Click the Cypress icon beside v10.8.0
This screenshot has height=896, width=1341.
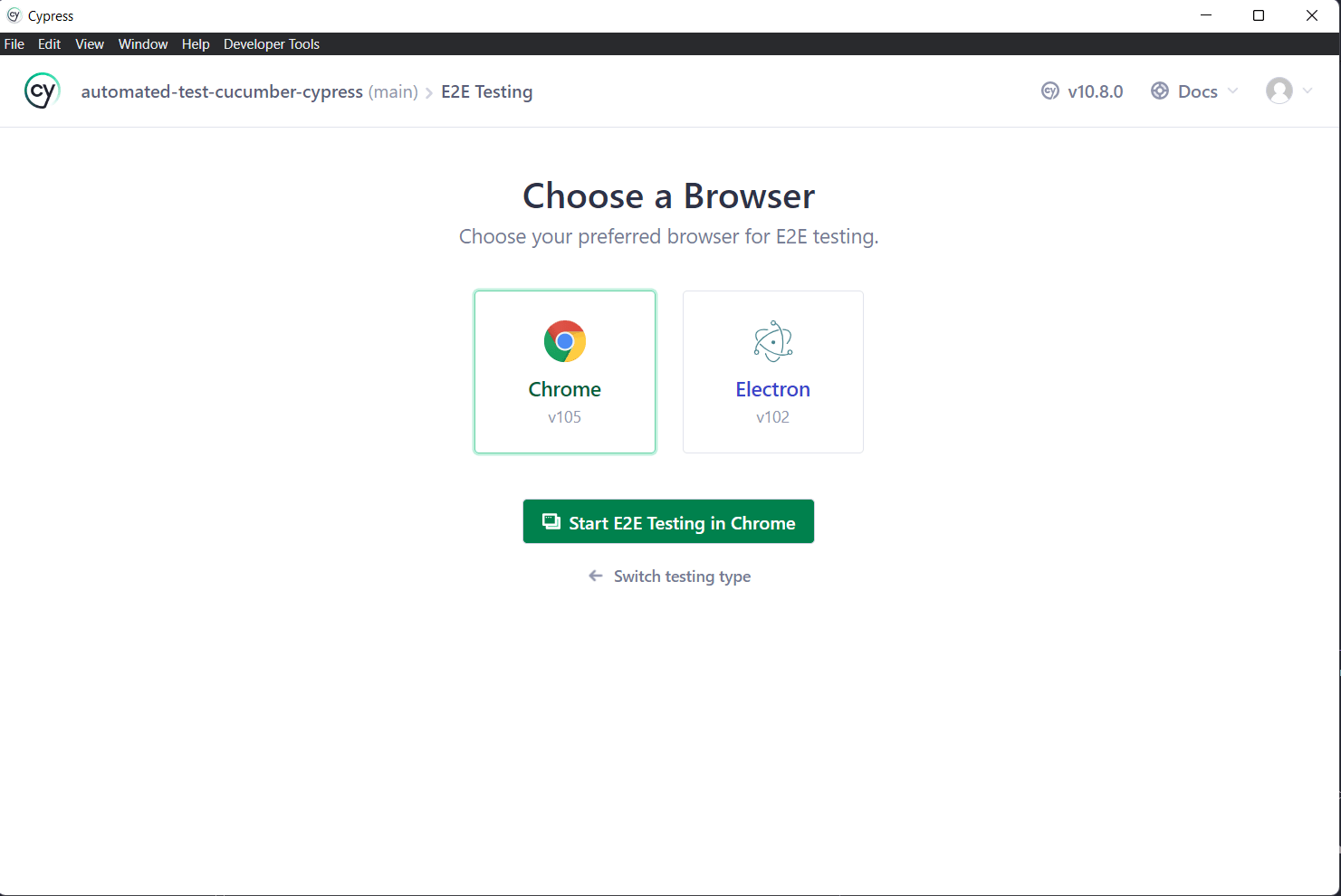click(x=1049, y=91)
